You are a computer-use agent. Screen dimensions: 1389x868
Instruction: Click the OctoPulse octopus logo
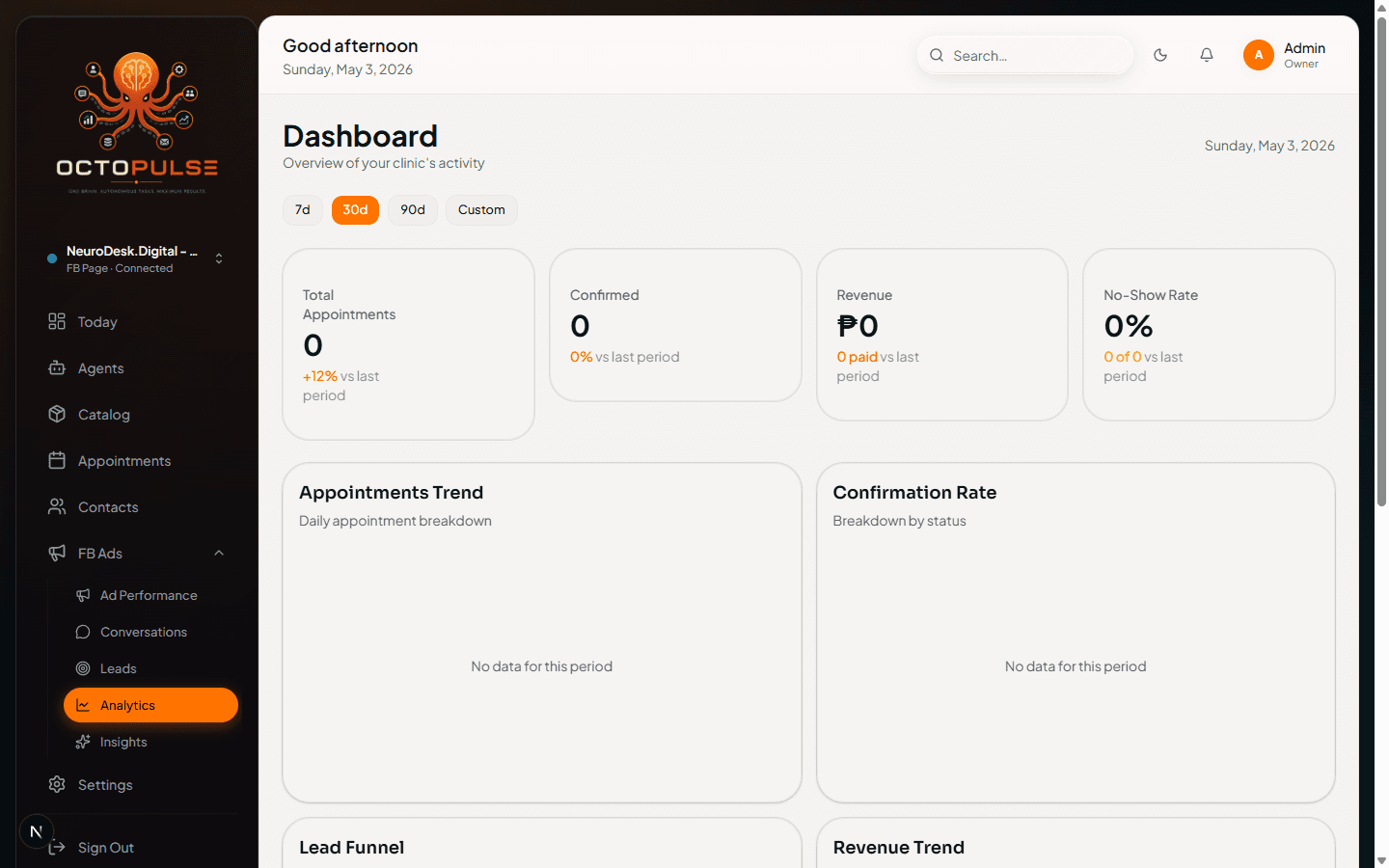[x=137, y=122]
